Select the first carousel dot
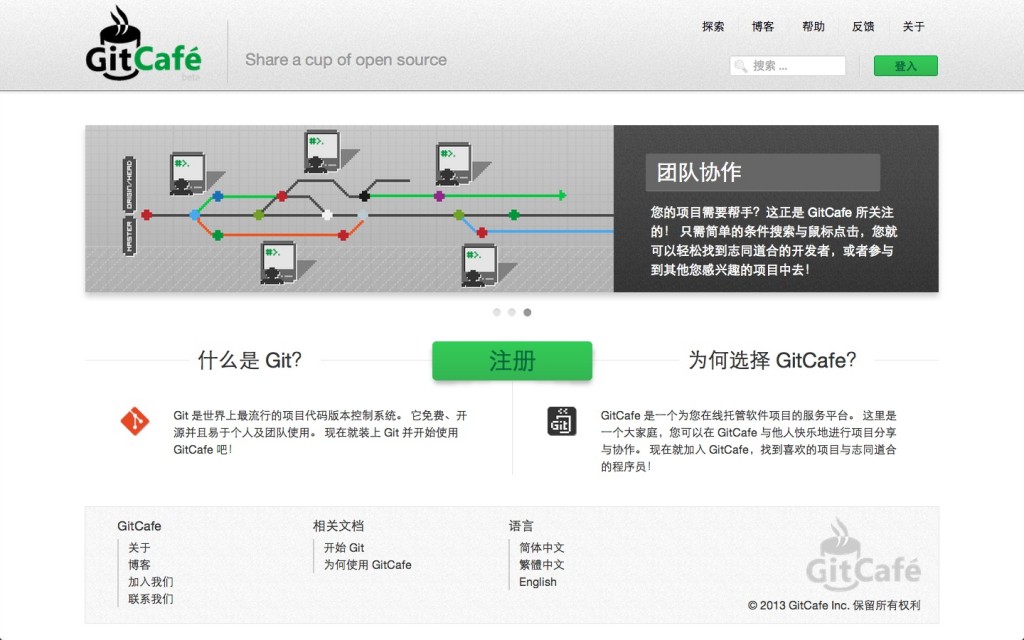Screen dimensions: 1024x640 tap(497, 312)
